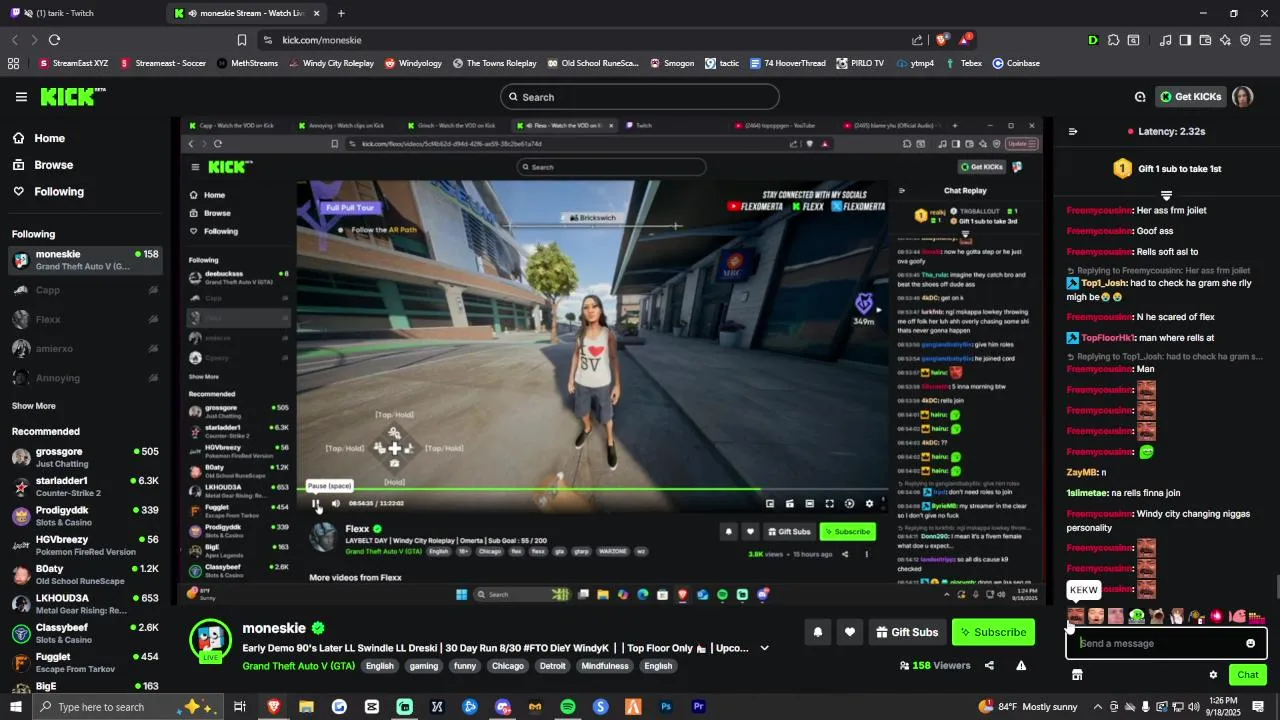
Task: Report stream with the warning triangle icon
Action: pyautogui.click(x=1021, y=665)
